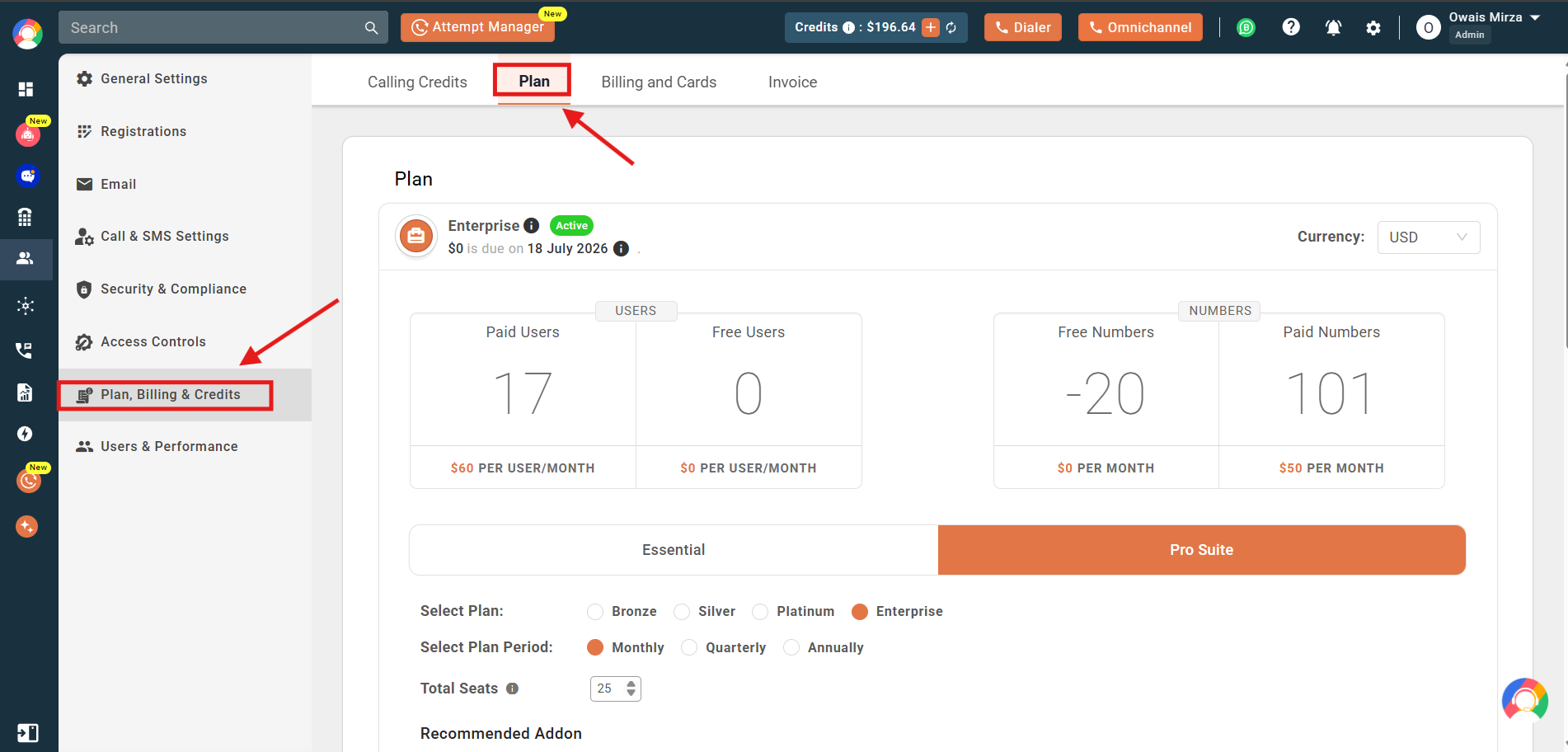Open the header settings gear icon

click(1373, 28)
